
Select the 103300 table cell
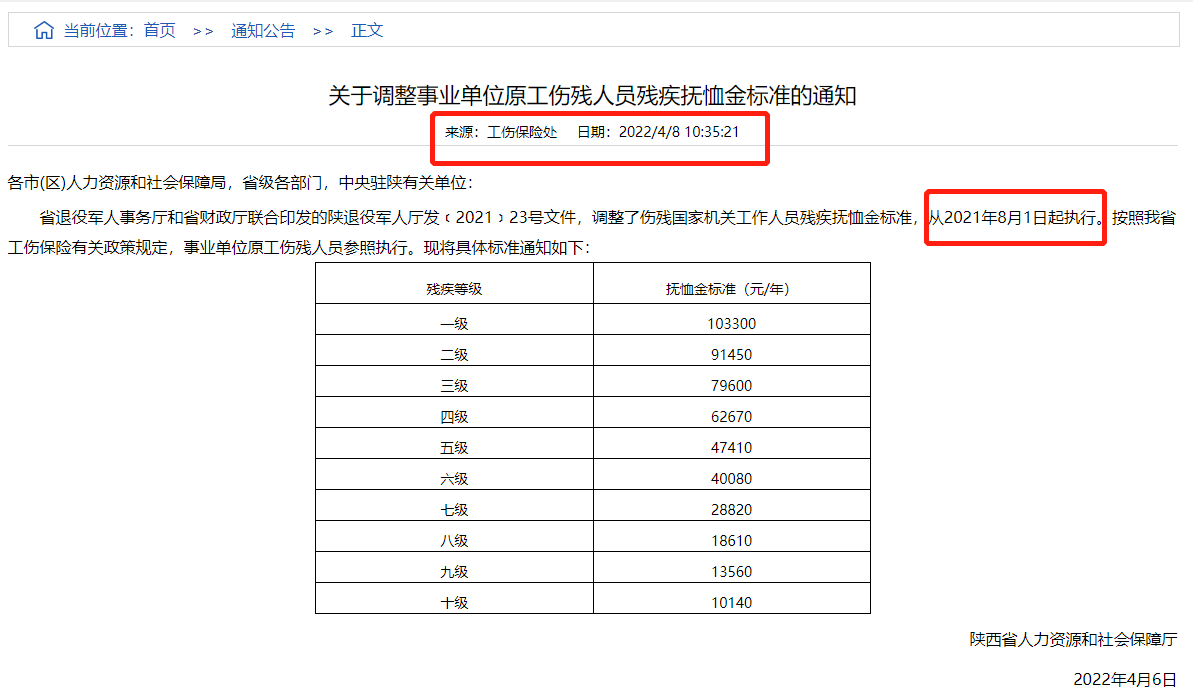point(732,320)
